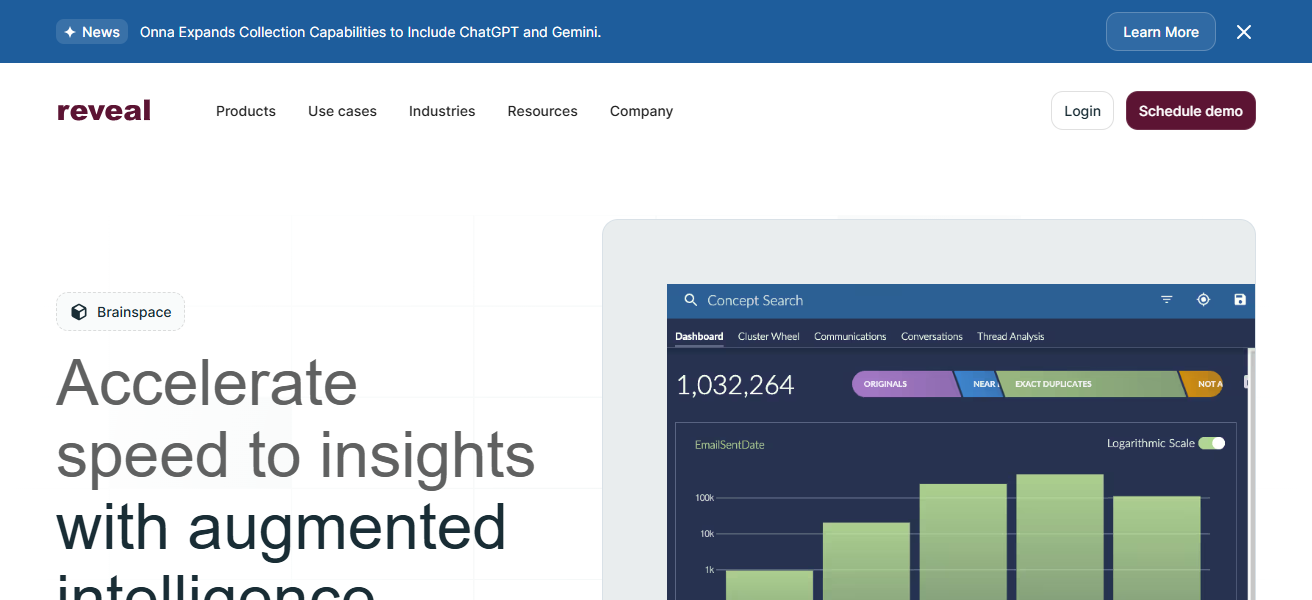
Task: Click the EmailSentDate chart label
Action: [x=730, y=445]
